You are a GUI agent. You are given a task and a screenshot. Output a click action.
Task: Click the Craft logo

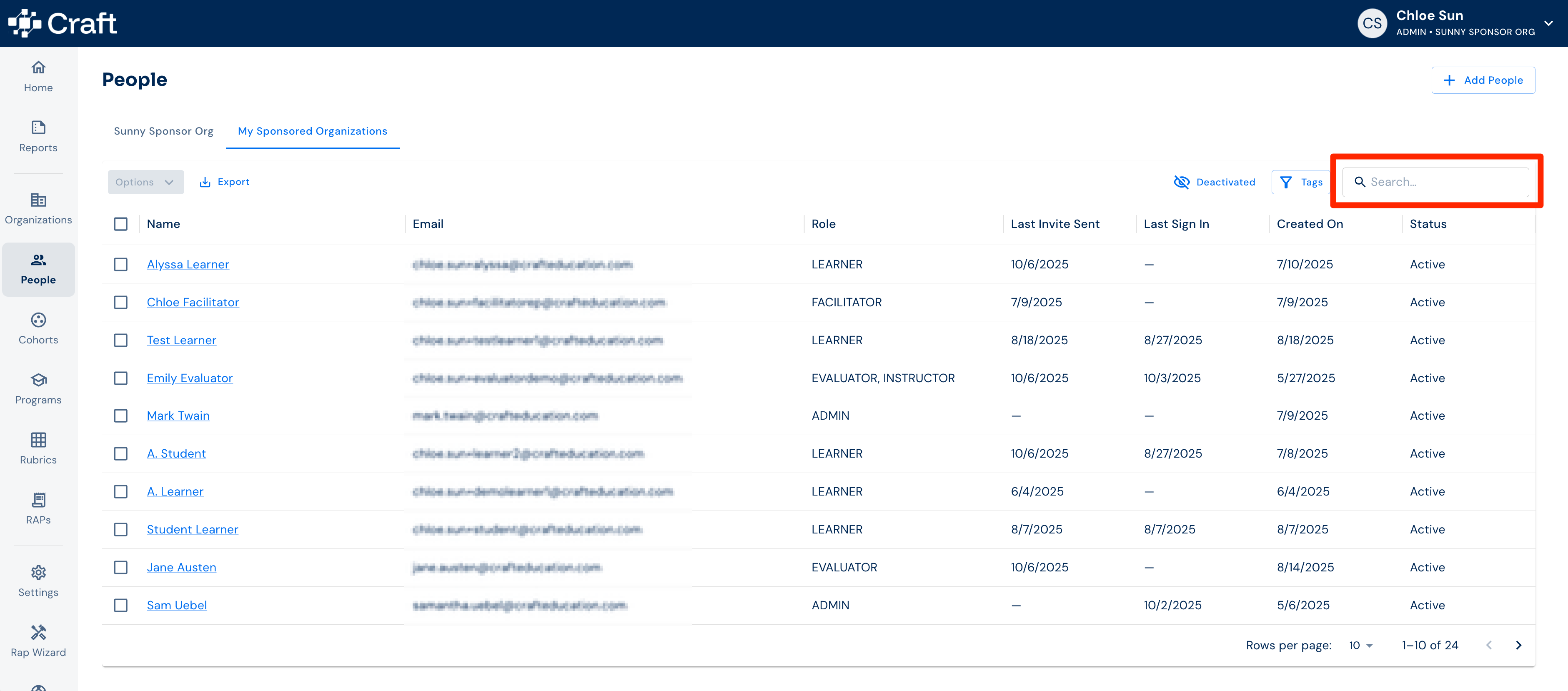click(x=63, y=23)
